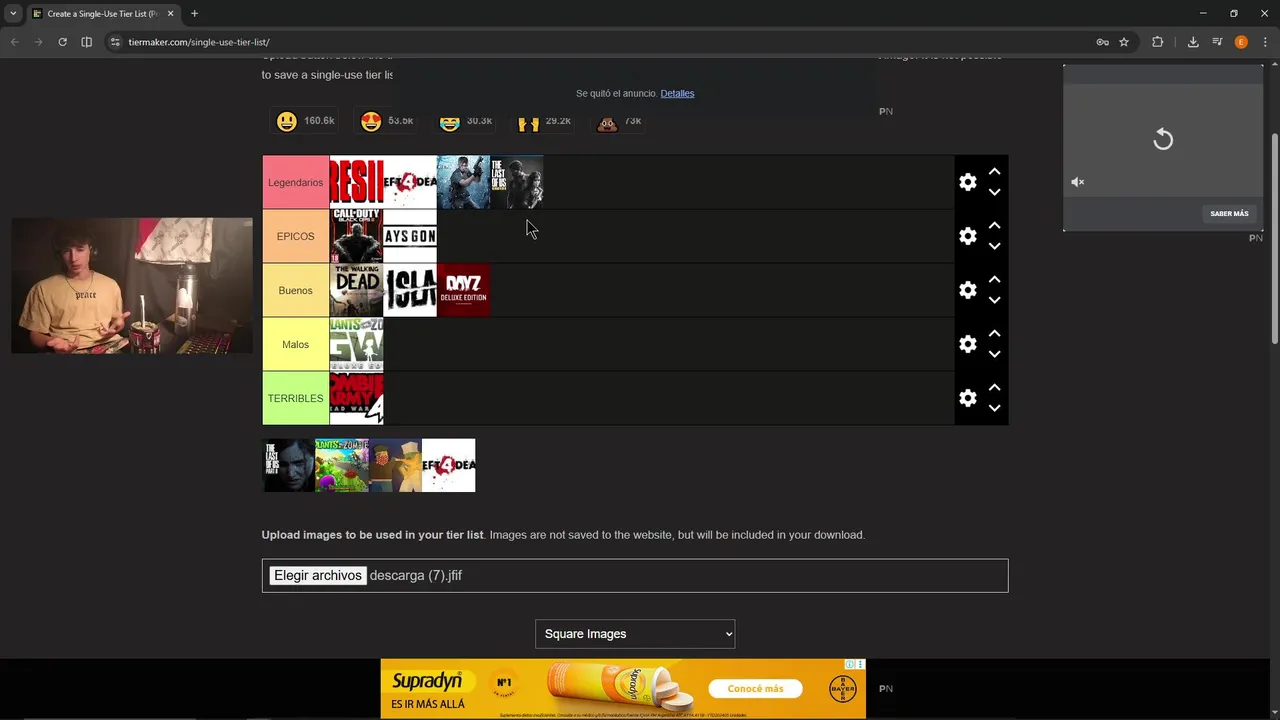Viewport: 1280px width, 720px height.
Task: Click the Malos tier label
Action: coord(296,344)
